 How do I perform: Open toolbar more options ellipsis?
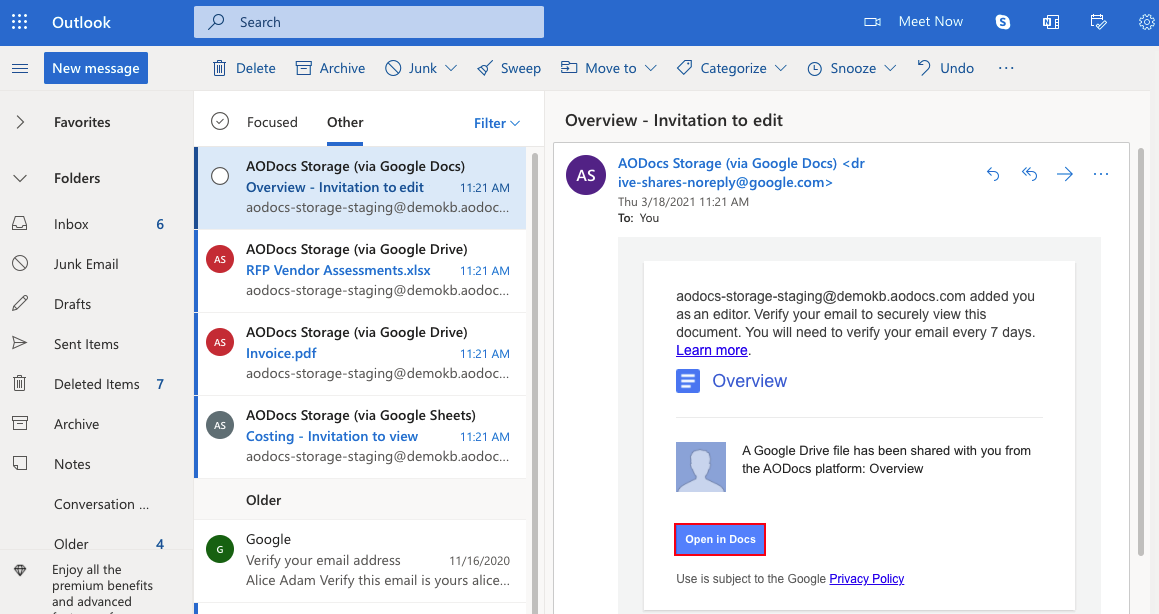pos(1006,68)
